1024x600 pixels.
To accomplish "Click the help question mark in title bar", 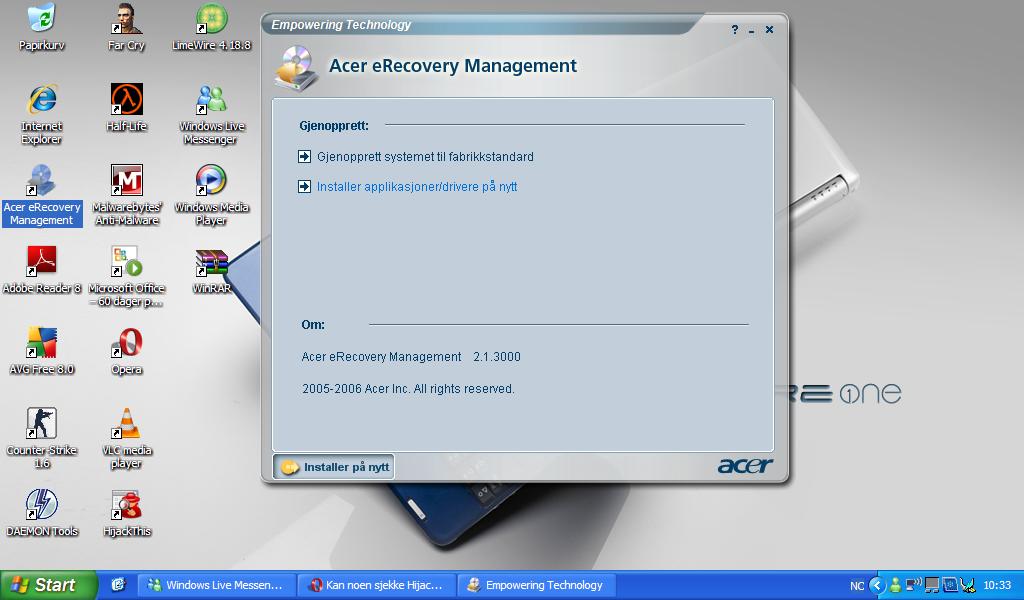I will (735, 29).
